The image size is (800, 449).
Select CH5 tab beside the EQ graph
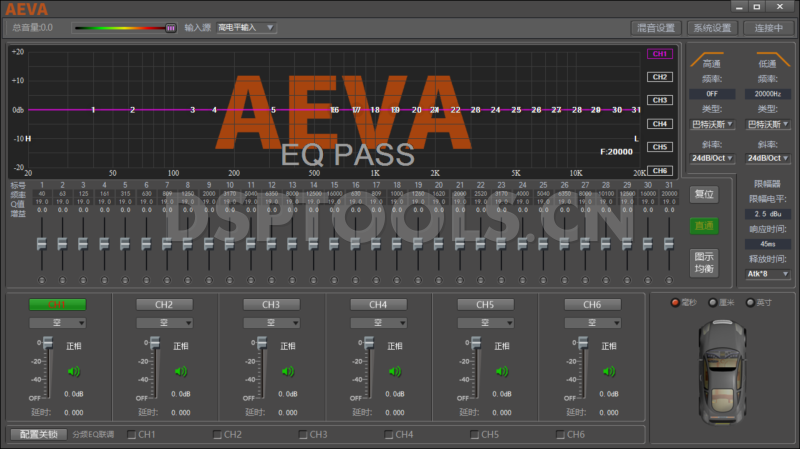(660, 147)
